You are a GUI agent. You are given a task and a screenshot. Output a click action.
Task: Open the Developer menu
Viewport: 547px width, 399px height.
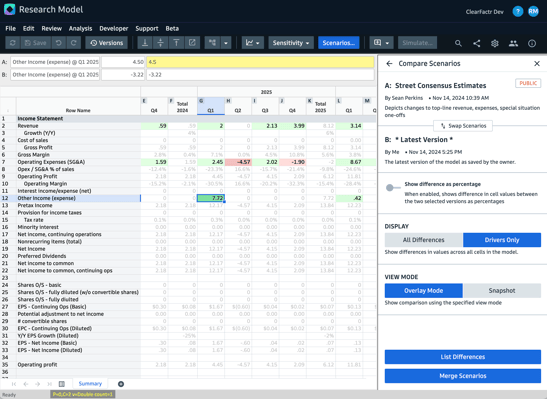(114, 29)
